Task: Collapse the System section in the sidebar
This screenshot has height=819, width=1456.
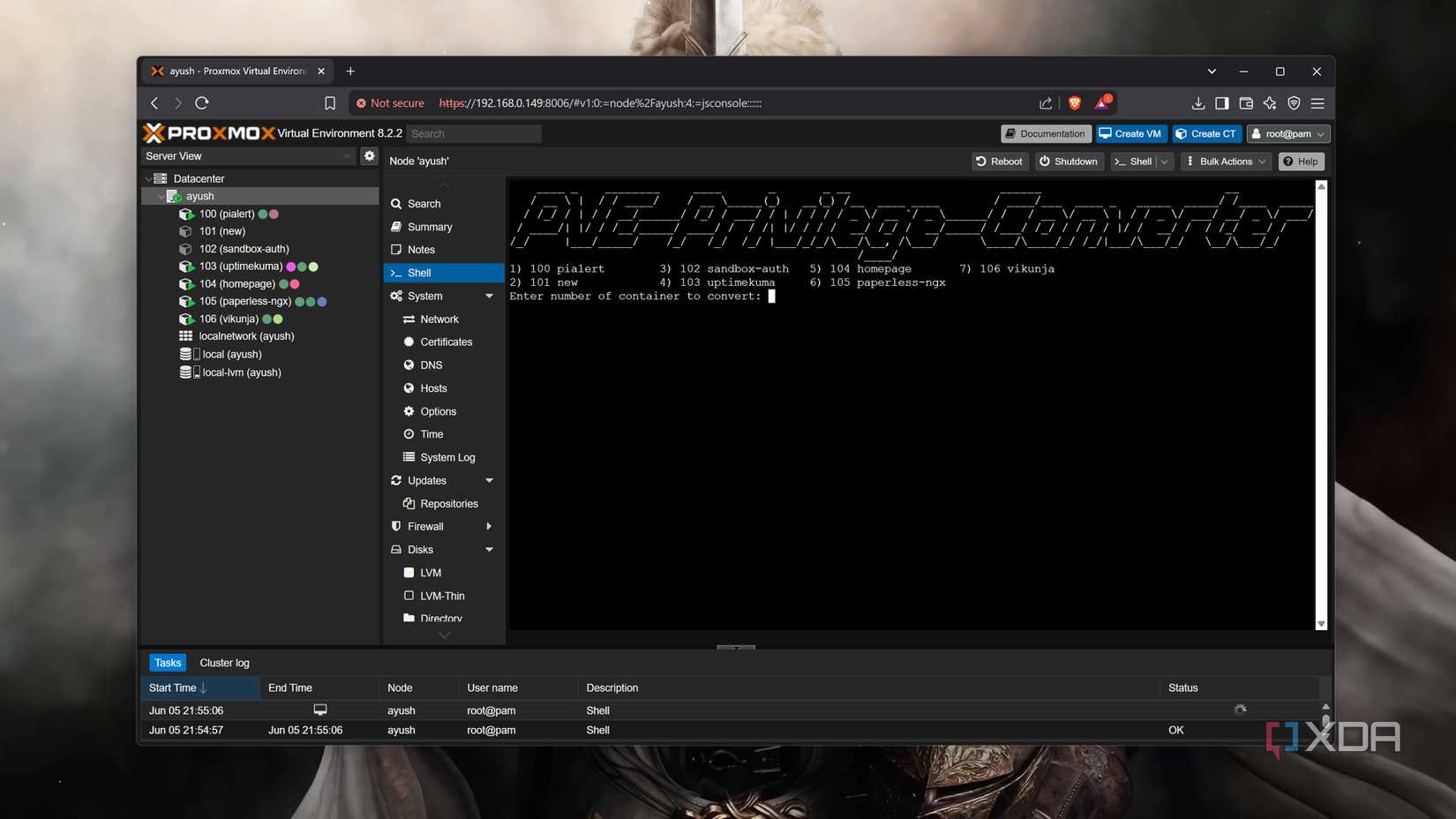Action: (489, 296)
